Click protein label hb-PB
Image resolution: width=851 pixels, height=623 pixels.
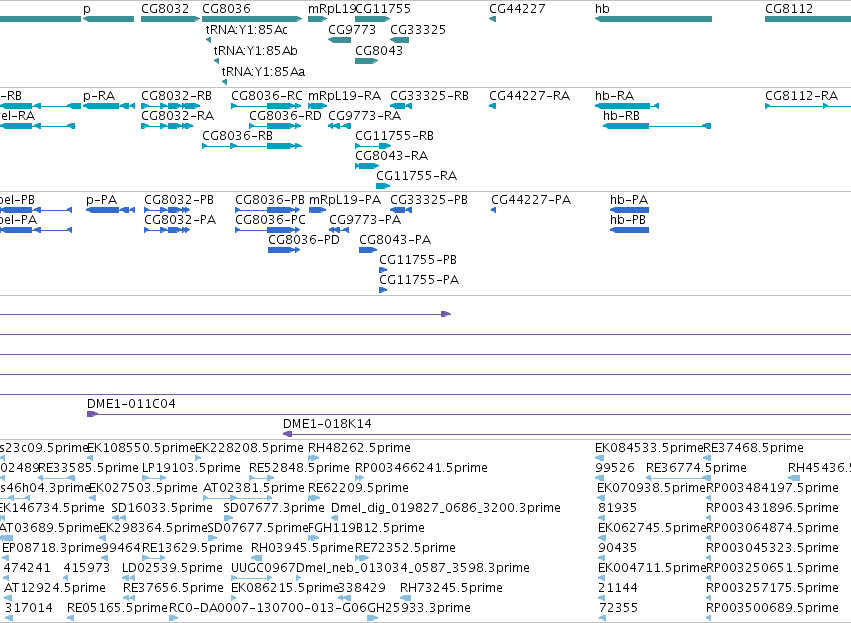[x=628, y=220]
